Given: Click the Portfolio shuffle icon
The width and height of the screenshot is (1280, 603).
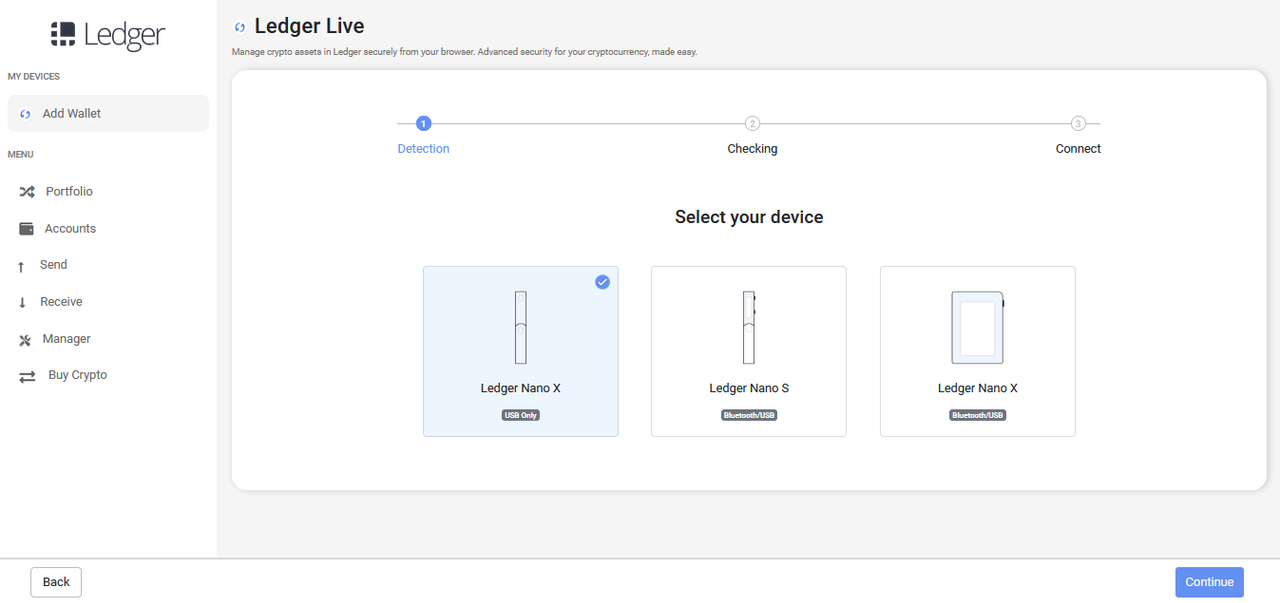Looking at the screenshot, I should (27, 192).
